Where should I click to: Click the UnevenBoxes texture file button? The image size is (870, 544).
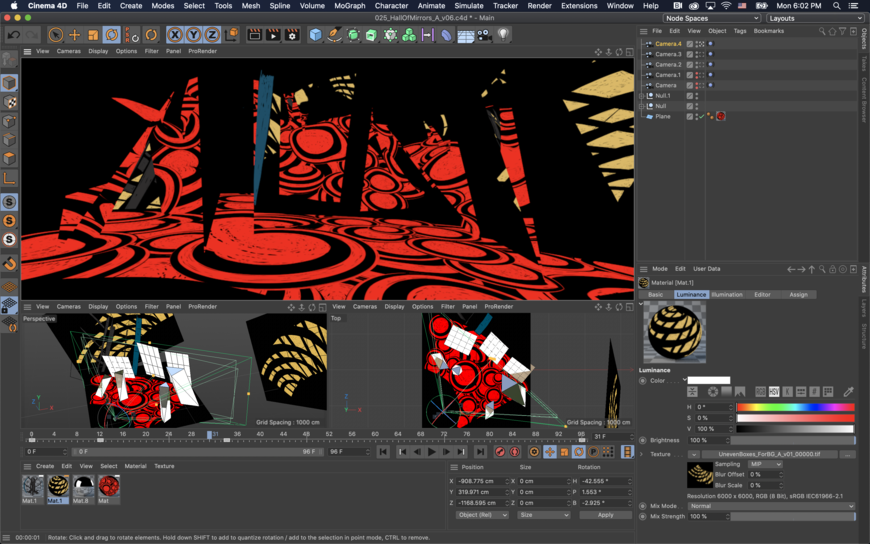click(769, 454)
